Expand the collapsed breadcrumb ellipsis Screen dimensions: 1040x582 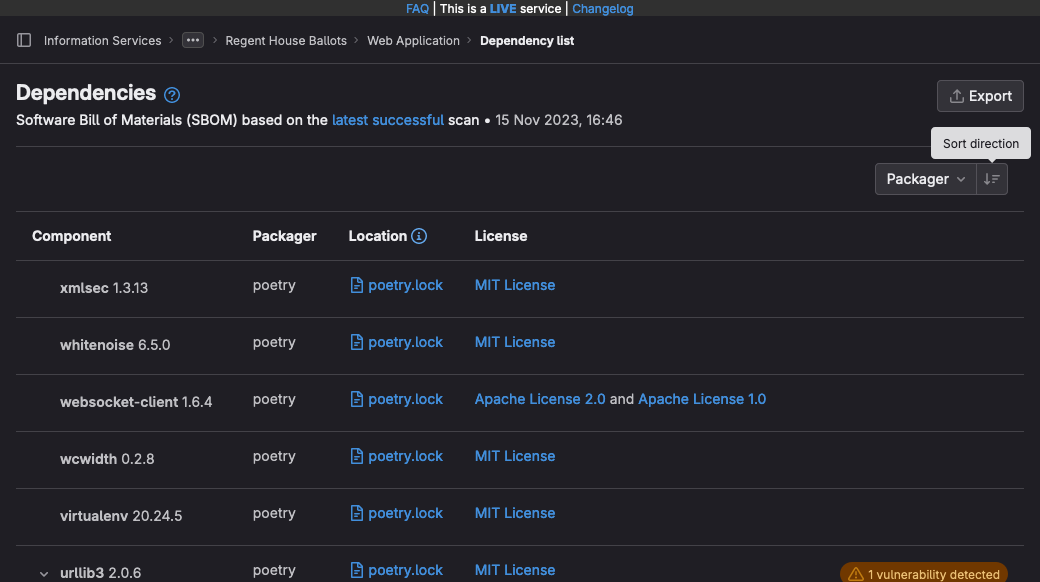pos(193,41)
